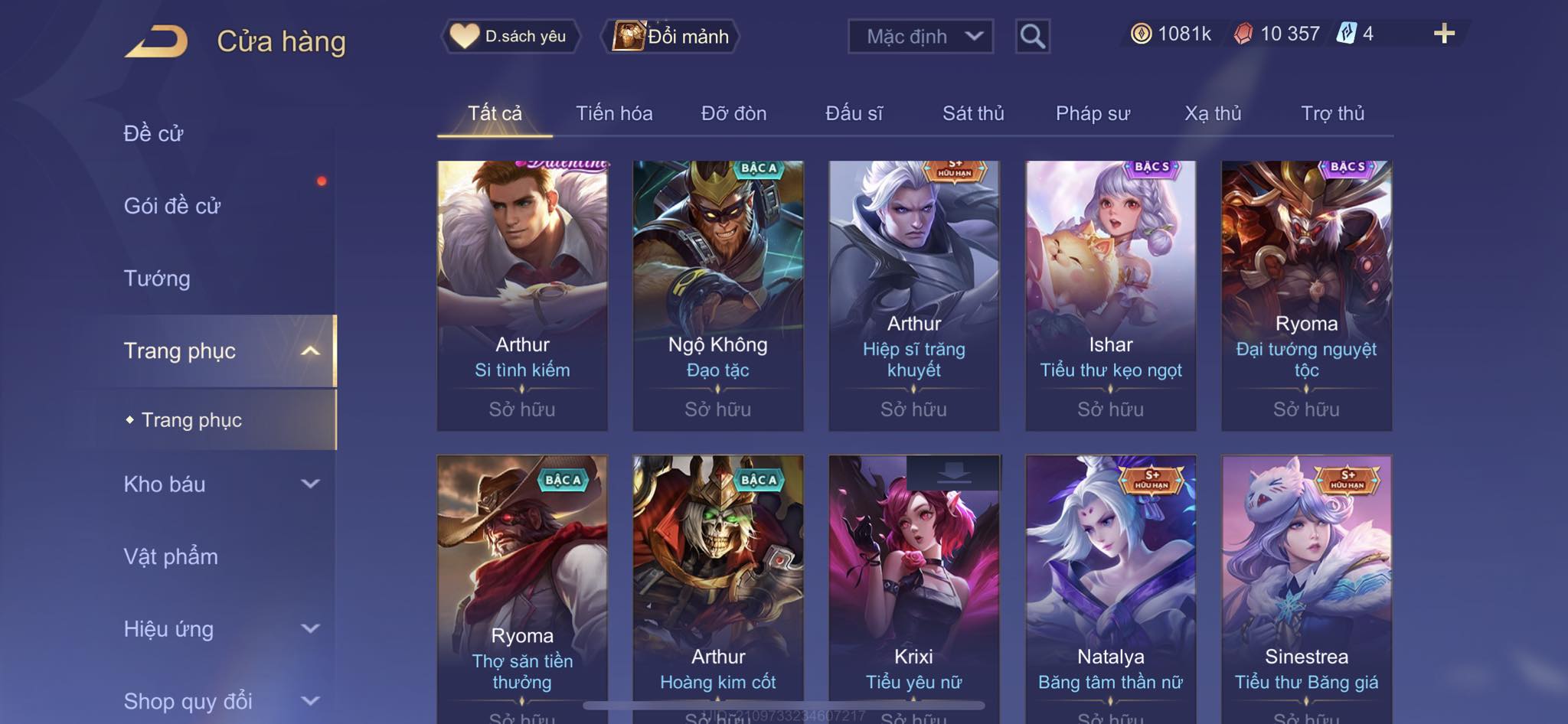
Task: Select the Ishar Tiểu thư kẹo ngọt skin
Action: point(1110,295)
